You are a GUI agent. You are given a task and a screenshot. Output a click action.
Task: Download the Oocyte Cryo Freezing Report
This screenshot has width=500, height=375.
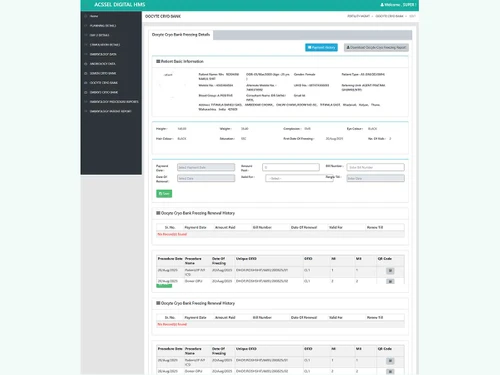coord(376,48)
